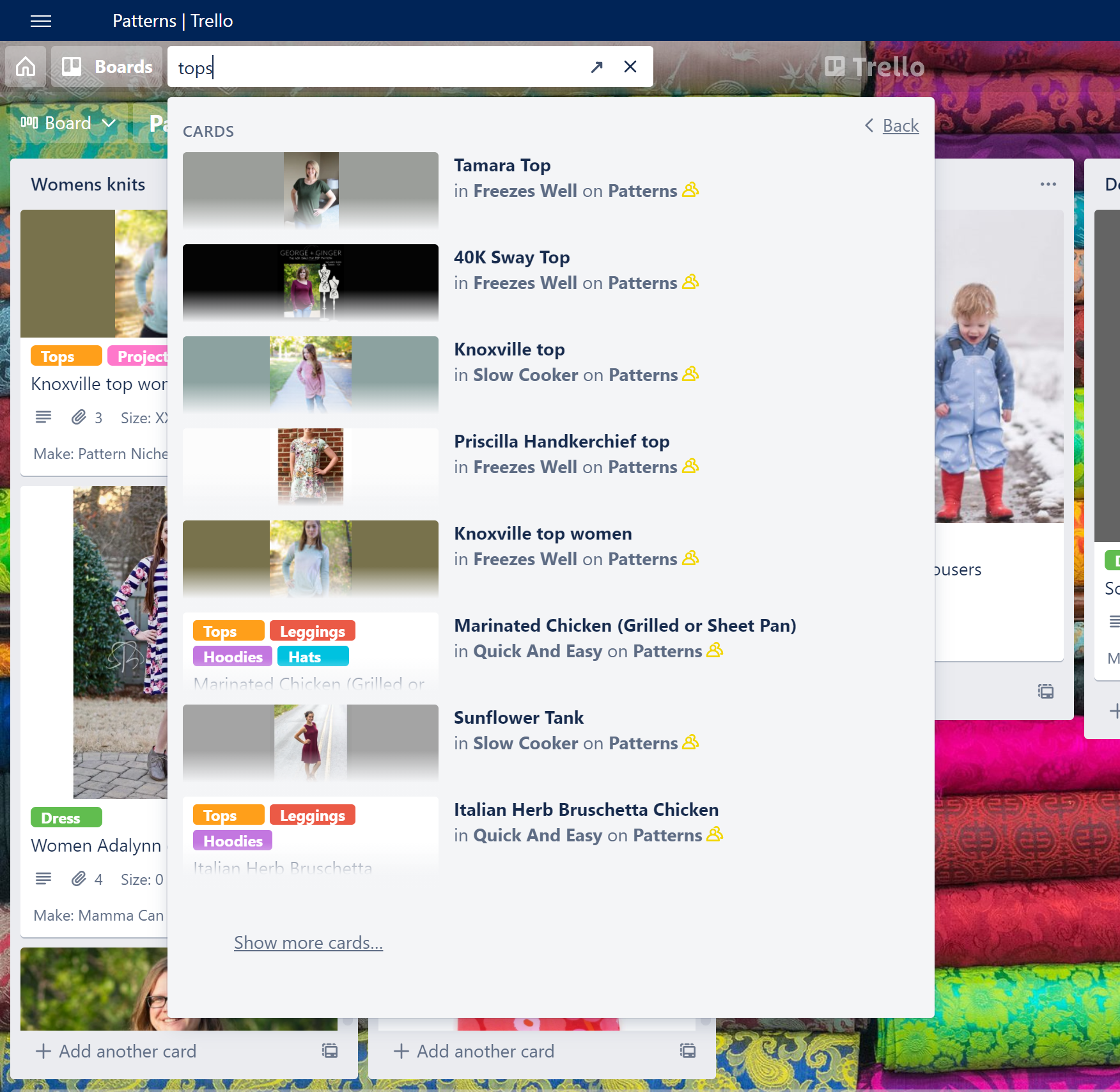Image resolution: width=1120 pixels, height=1092 pixels.
Task: Go to Trello home icon
Action: 26,66
